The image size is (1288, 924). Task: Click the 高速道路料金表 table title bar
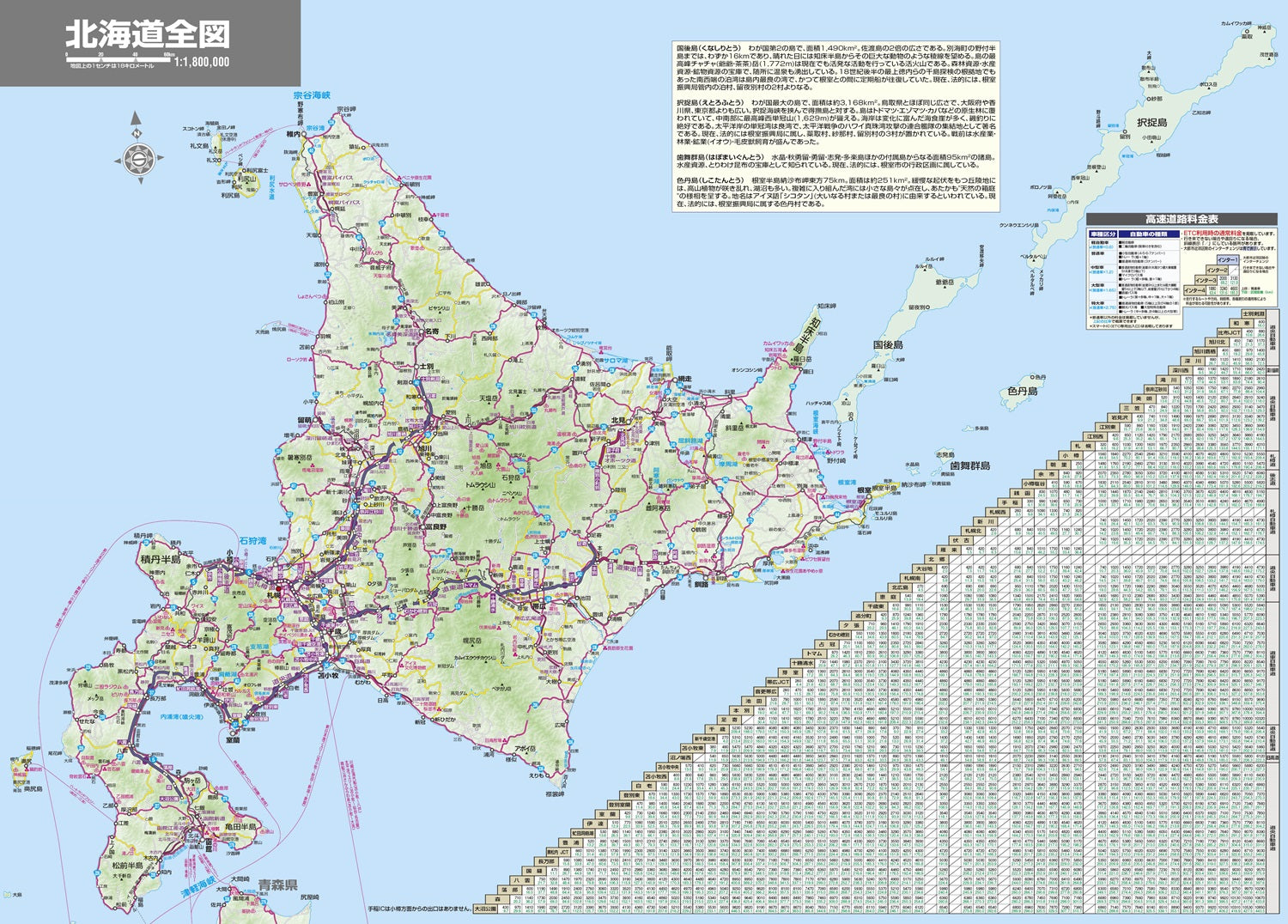[1182, 217]
